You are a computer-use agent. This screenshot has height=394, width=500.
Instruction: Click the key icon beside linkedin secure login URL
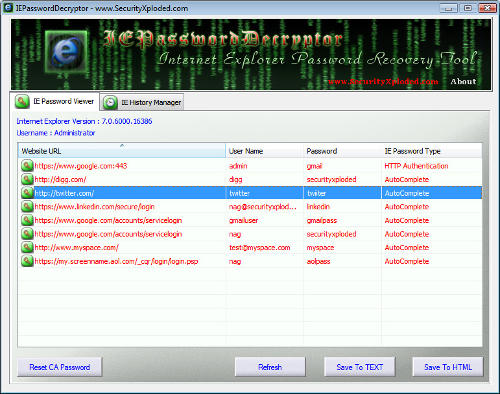27,207
